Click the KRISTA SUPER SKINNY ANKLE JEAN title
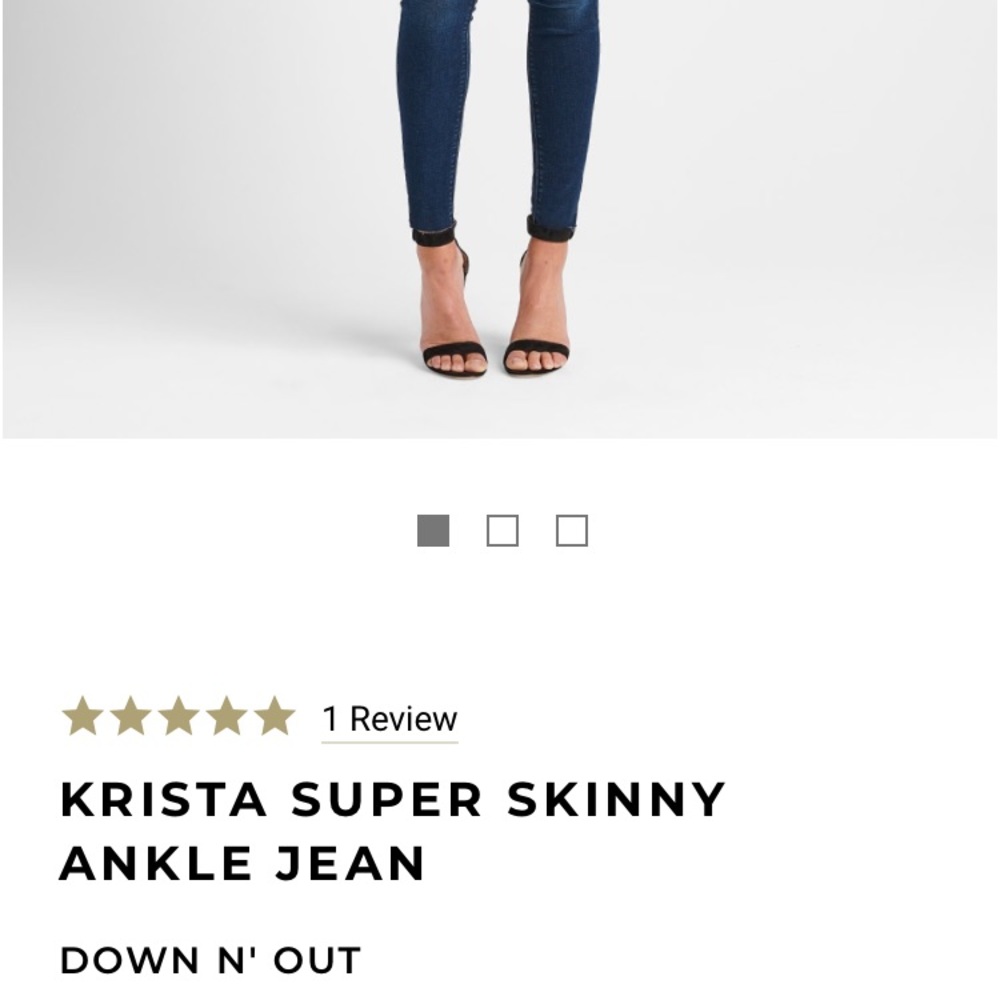This screenshot has width=1000, height=1000. click(x=393, y=830)
